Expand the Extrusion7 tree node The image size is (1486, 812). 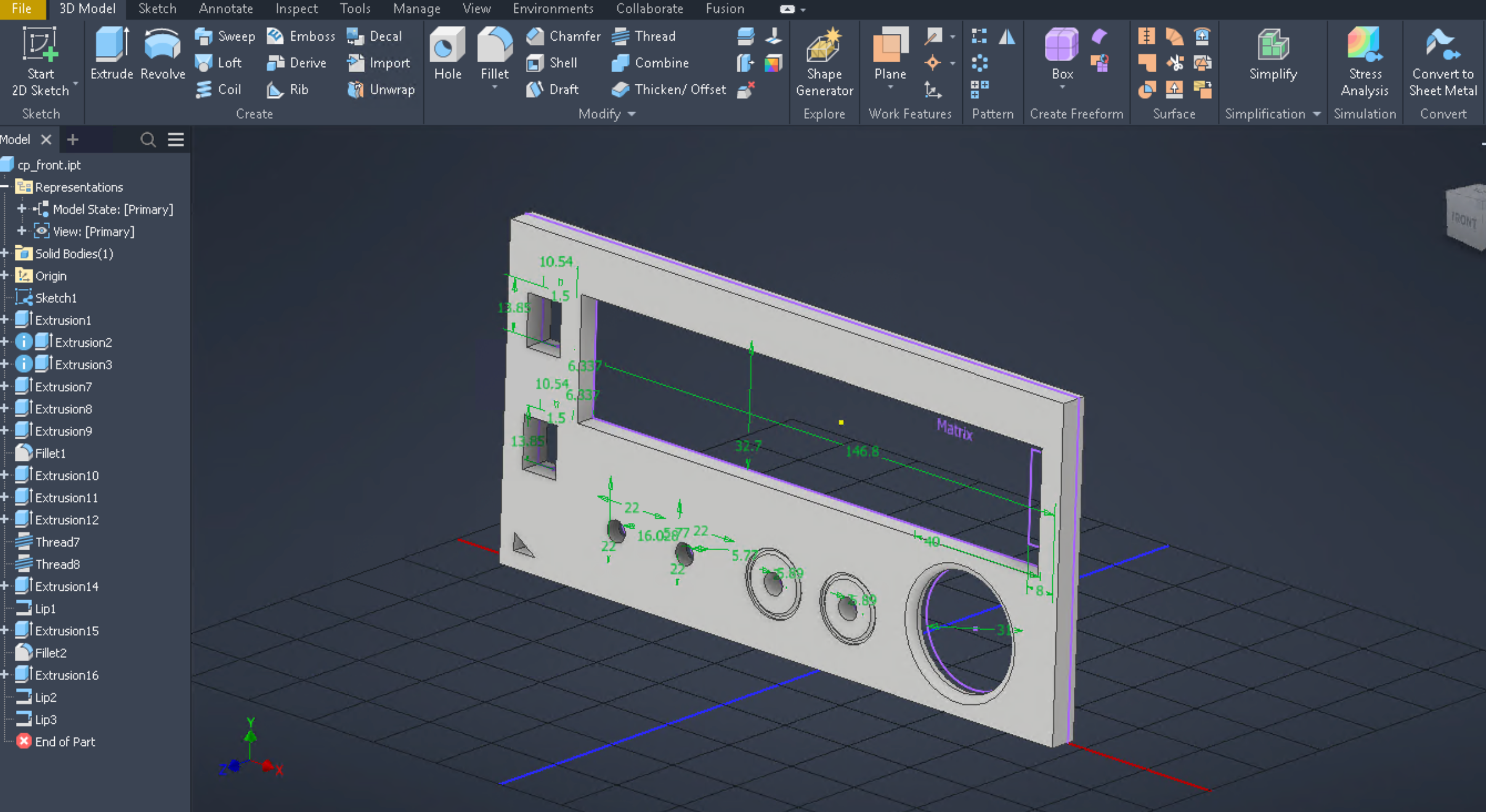coord(5,387)
